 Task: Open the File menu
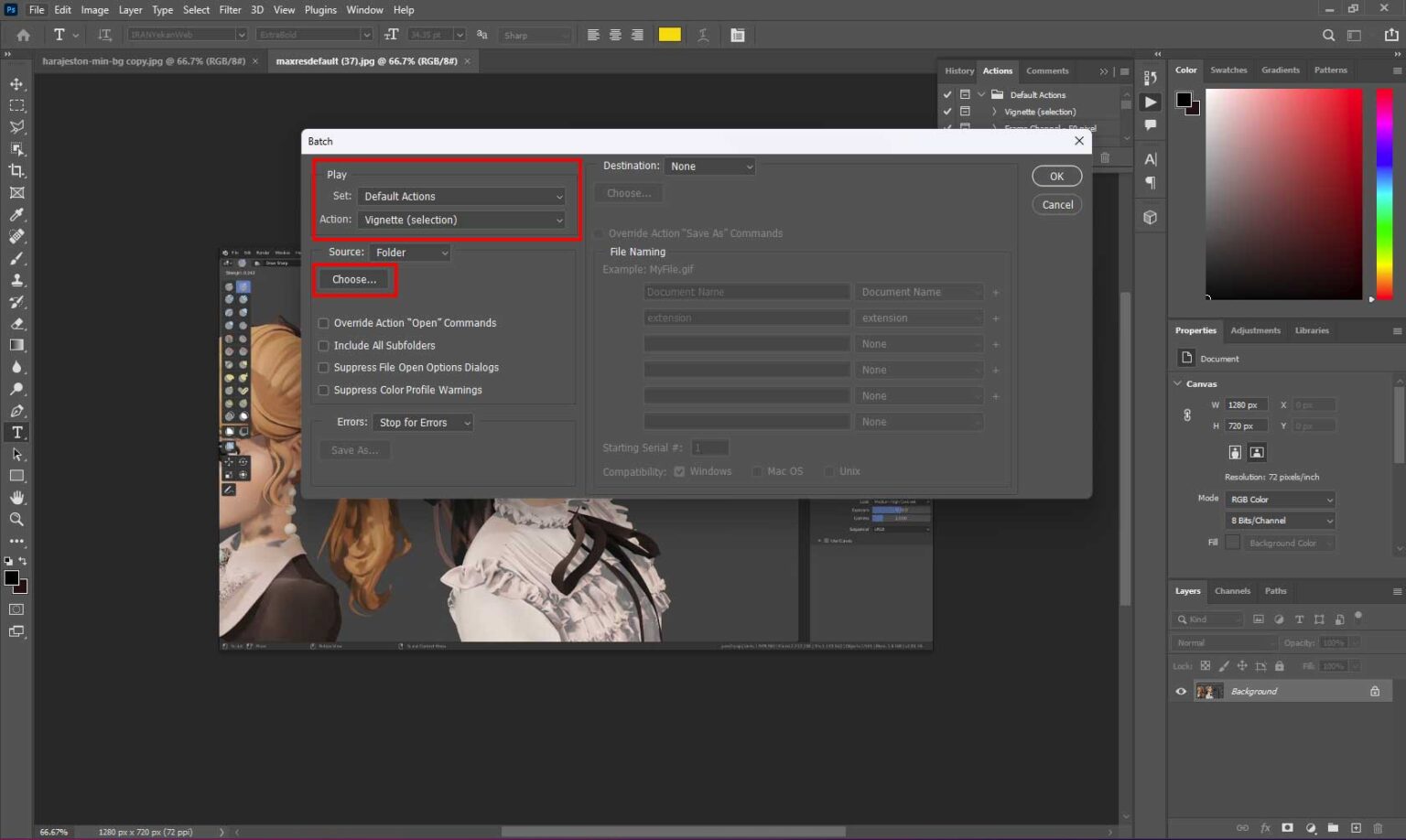37,10
